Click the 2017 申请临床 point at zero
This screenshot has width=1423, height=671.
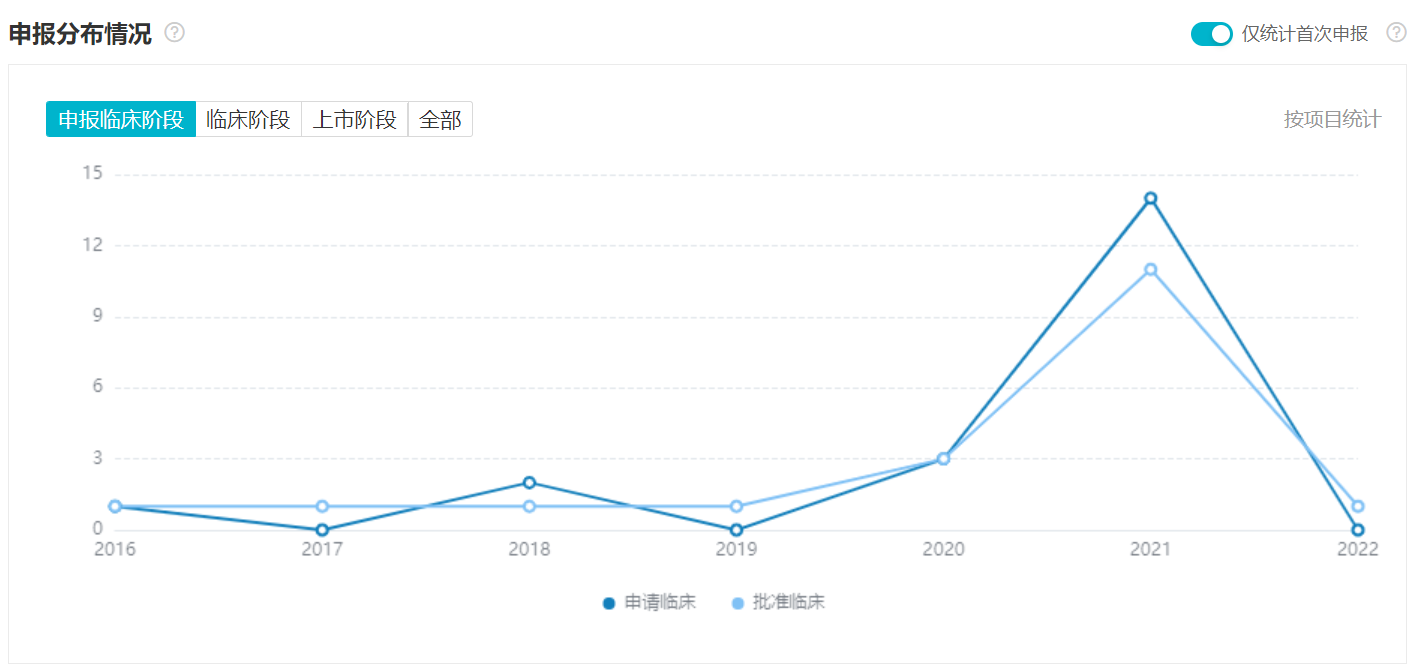[322, 530]
